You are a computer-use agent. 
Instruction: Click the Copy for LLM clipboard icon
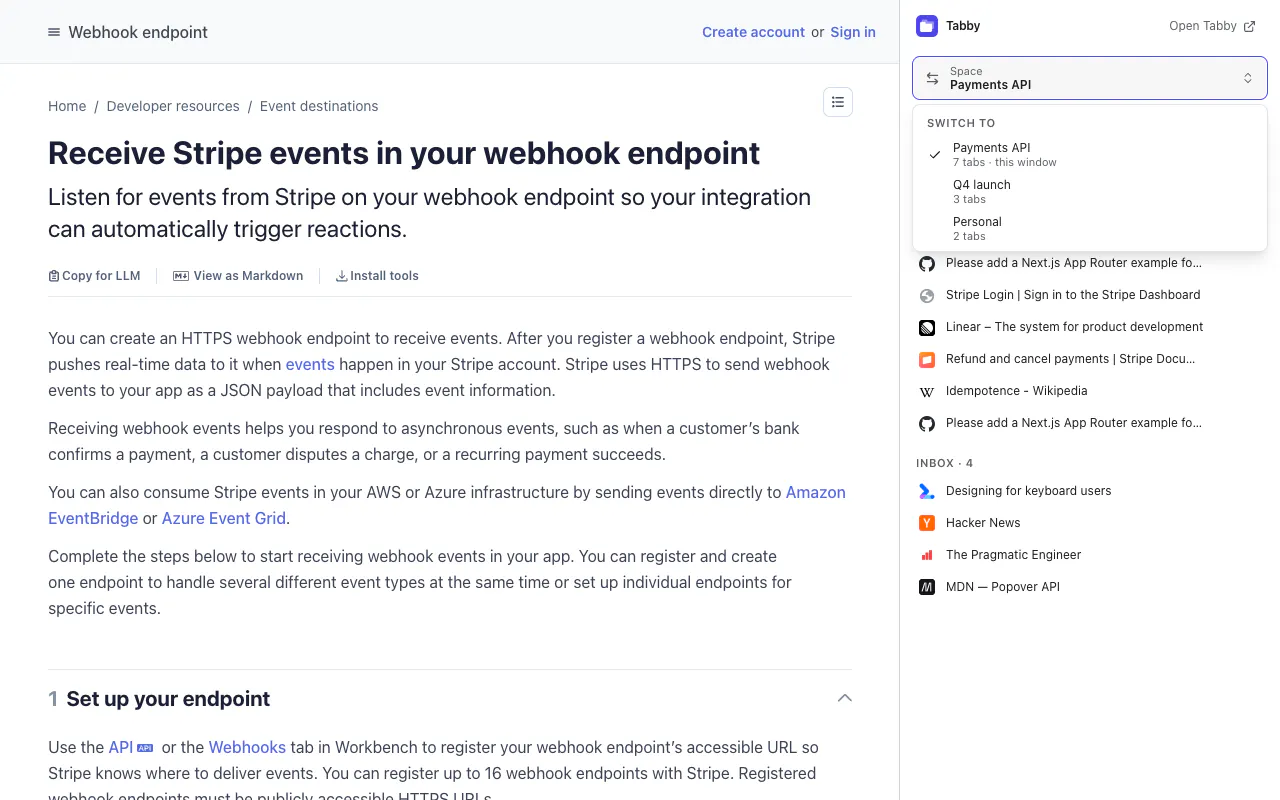54,276
